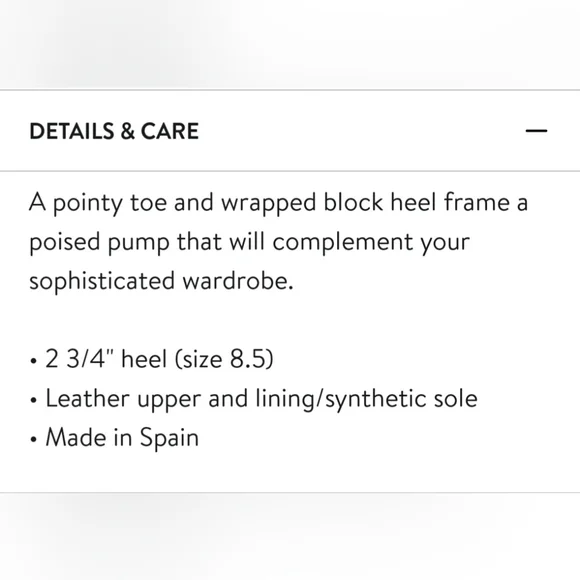This screenshot has height=580, width=580.
Task: Click the blurred gray area above the header
Action: (290, 44)
